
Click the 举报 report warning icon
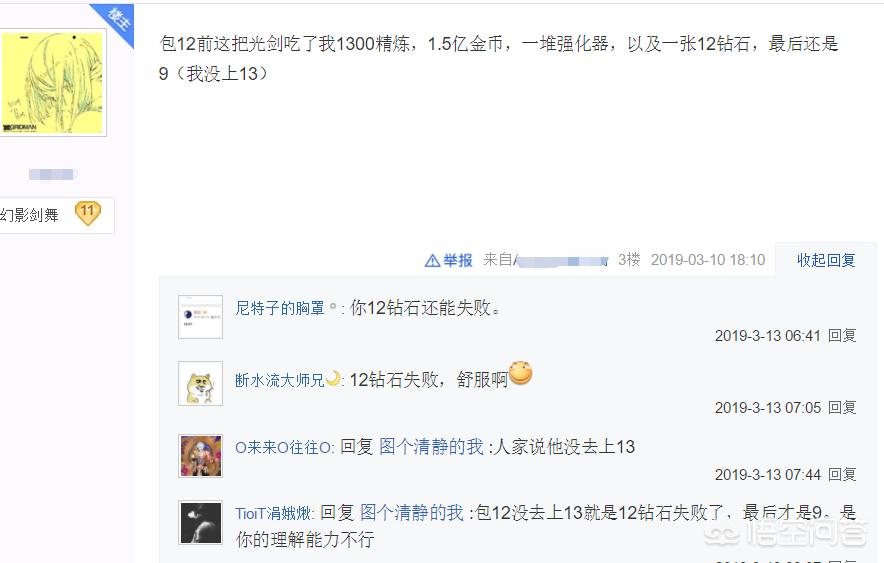coord(432,260)
